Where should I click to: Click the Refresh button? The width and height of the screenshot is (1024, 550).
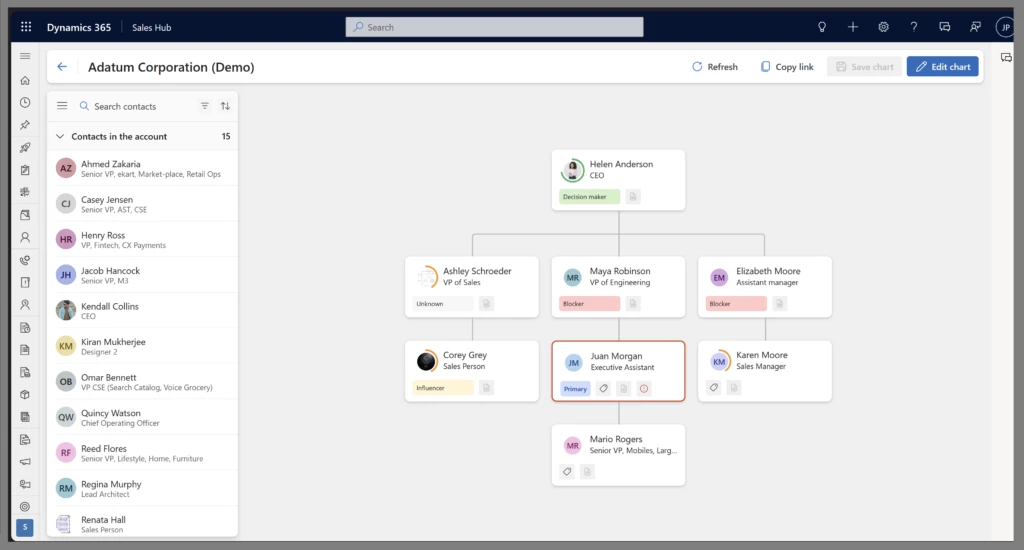coord(715,67)
